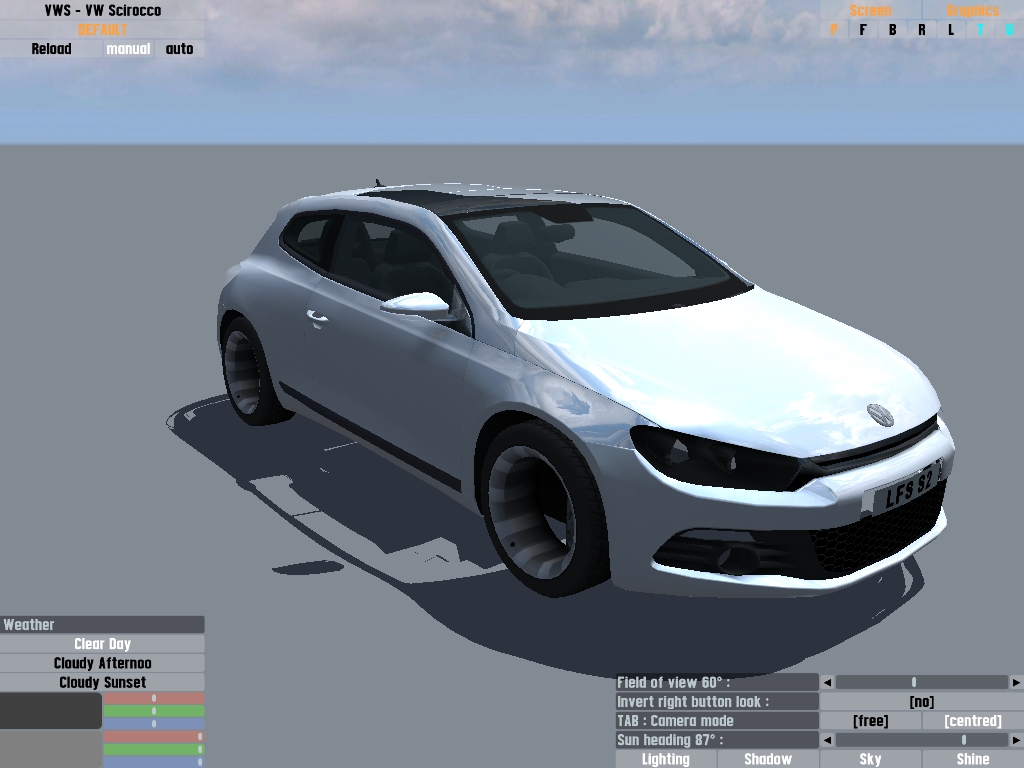This screenshot has width=1024, height=768.
Task: Click the dark grey colour swatch
Action: click(x=51, y=711)
